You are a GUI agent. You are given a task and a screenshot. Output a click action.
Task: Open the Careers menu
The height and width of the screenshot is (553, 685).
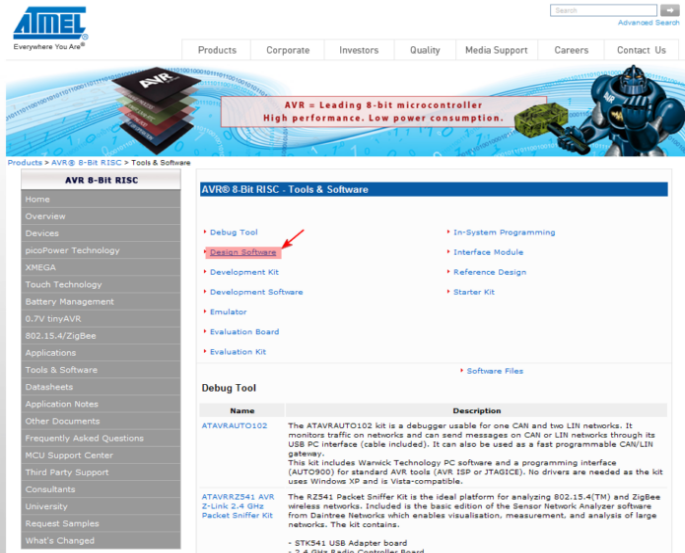point(571,50)
